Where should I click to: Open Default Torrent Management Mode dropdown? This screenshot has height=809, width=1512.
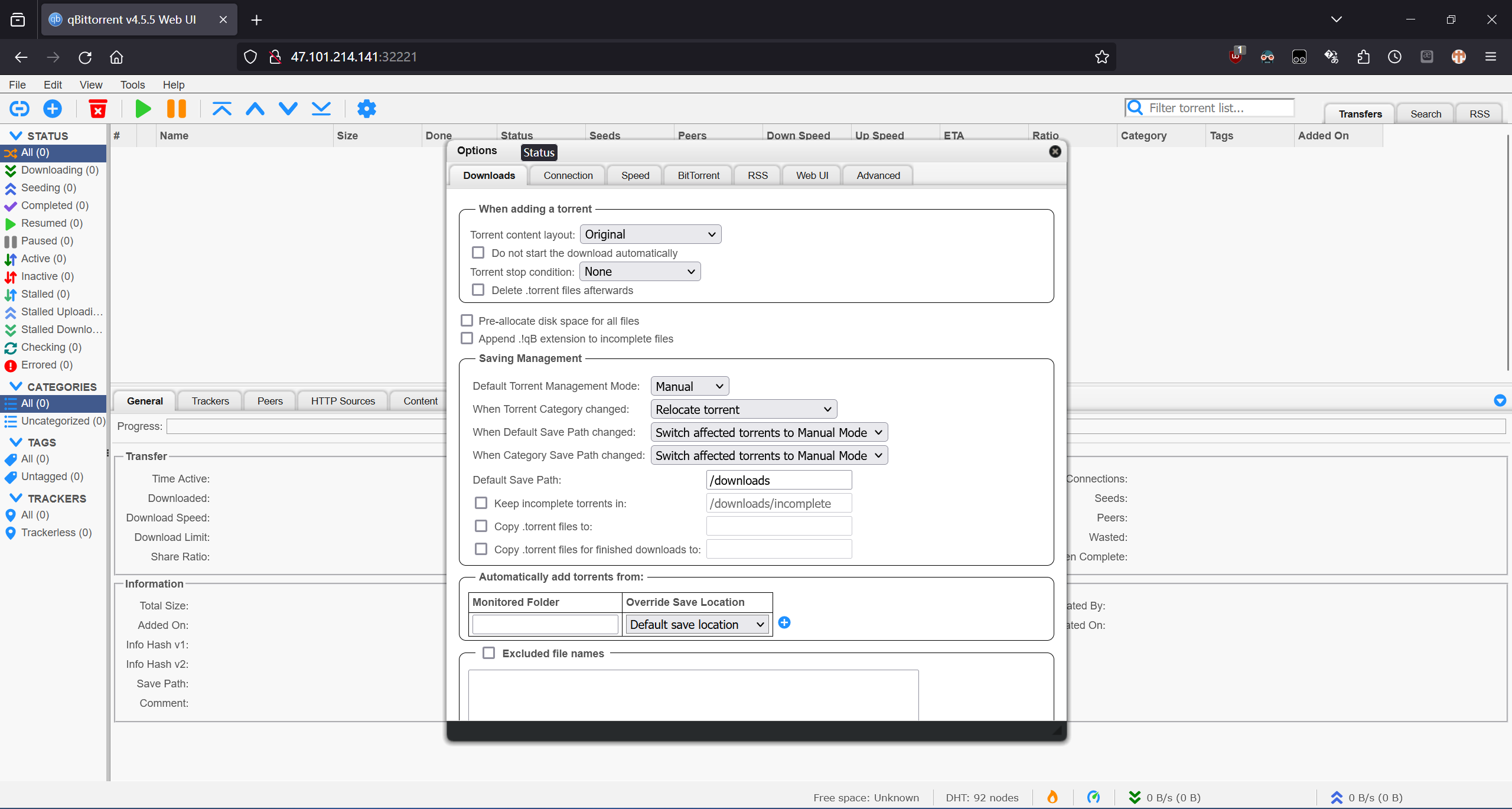pyautogui.click(x=689, y=386)
